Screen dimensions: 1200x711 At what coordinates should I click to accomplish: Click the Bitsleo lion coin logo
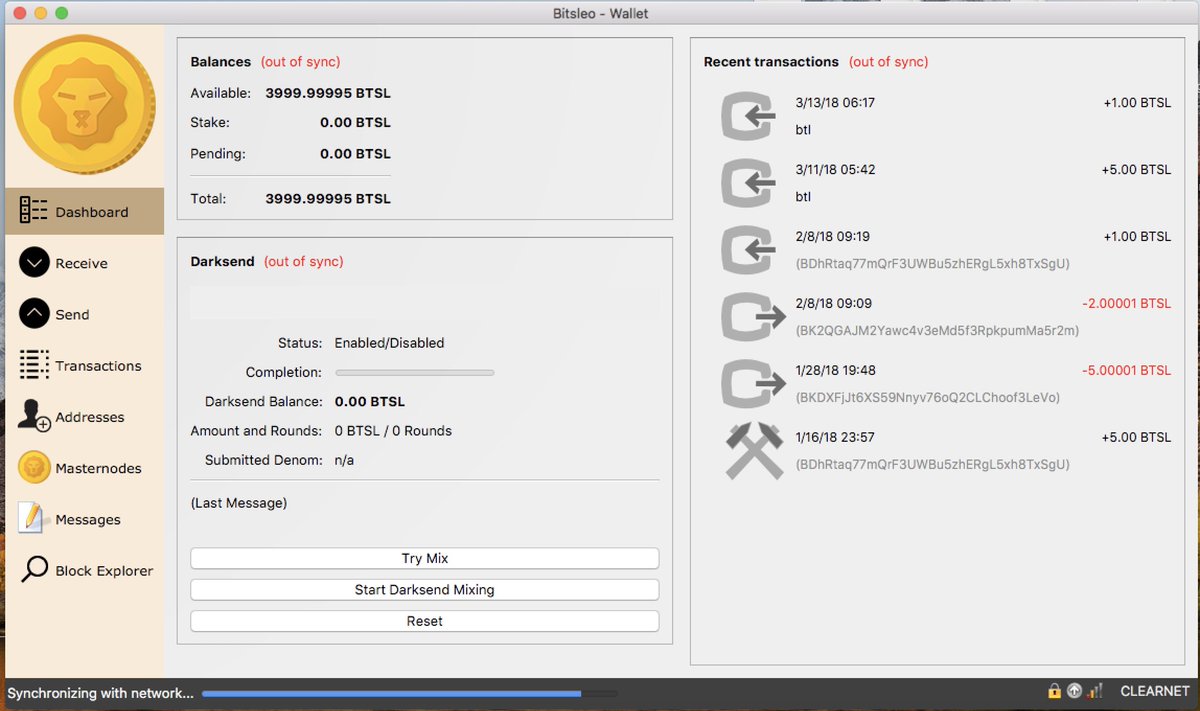85,105
